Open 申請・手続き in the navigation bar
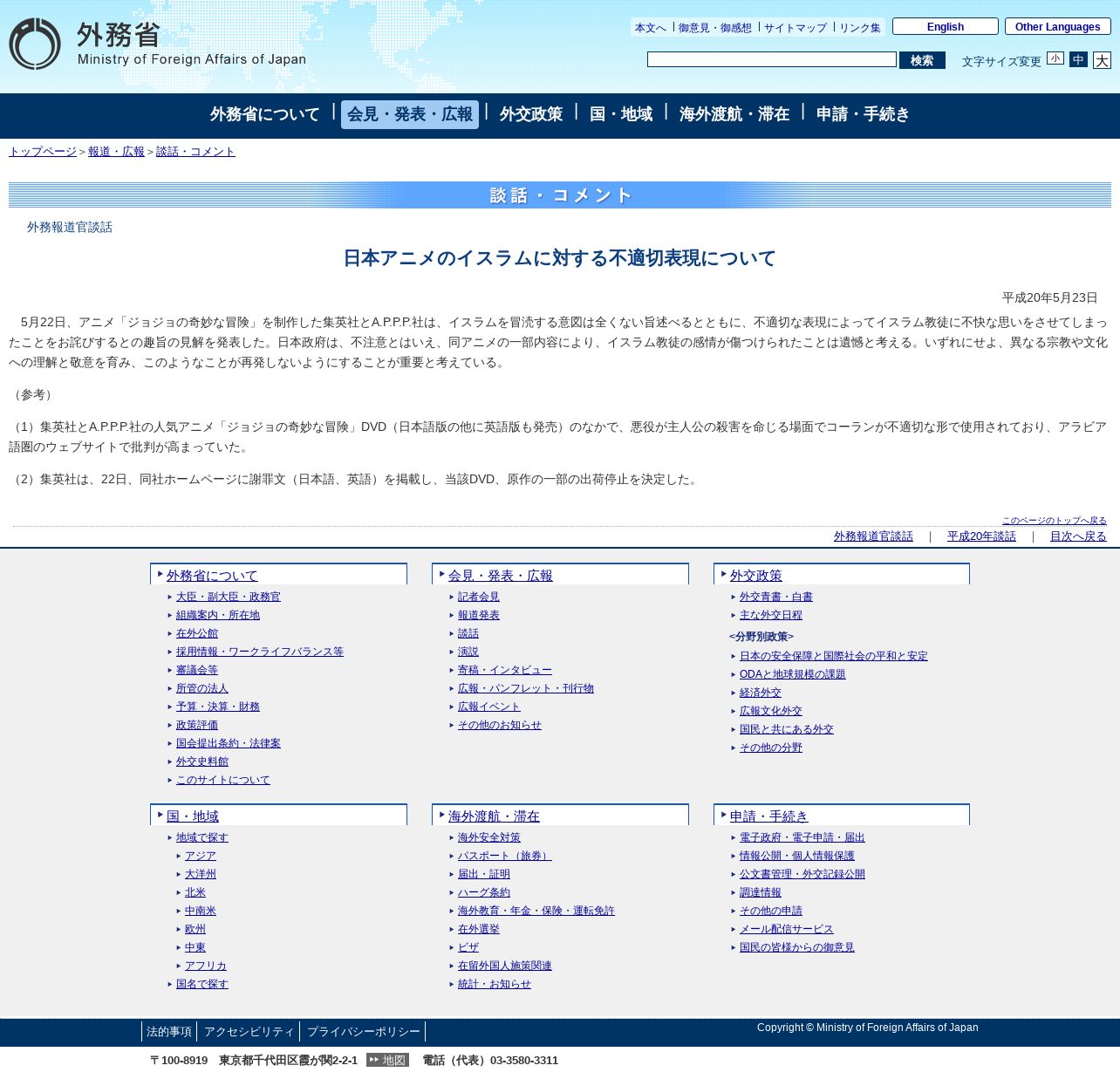This screenshot has height=1079, width=1120. (864, 114)
